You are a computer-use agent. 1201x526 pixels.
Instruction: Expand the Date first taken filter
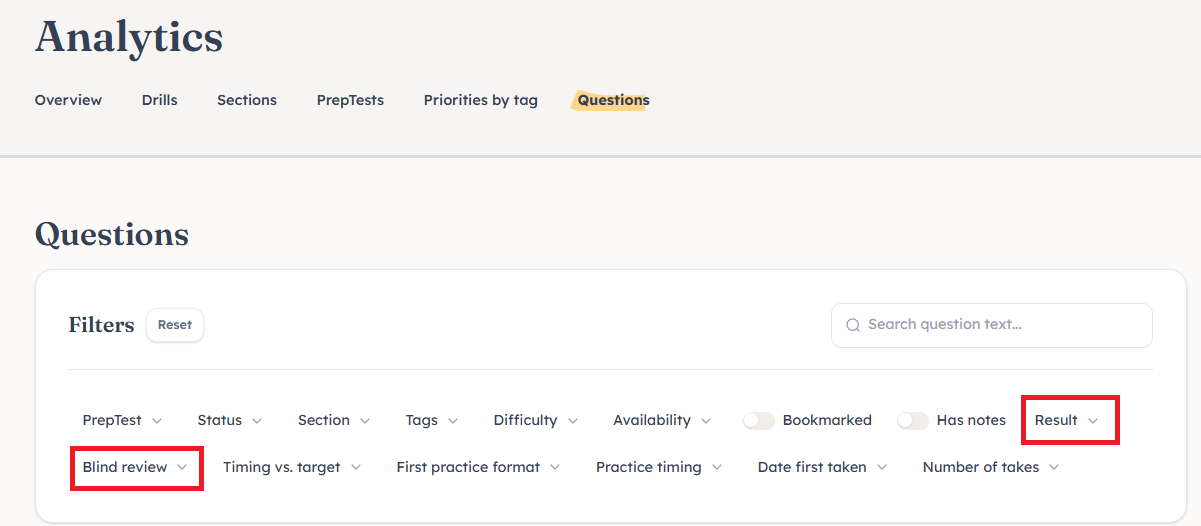(822, 468)
